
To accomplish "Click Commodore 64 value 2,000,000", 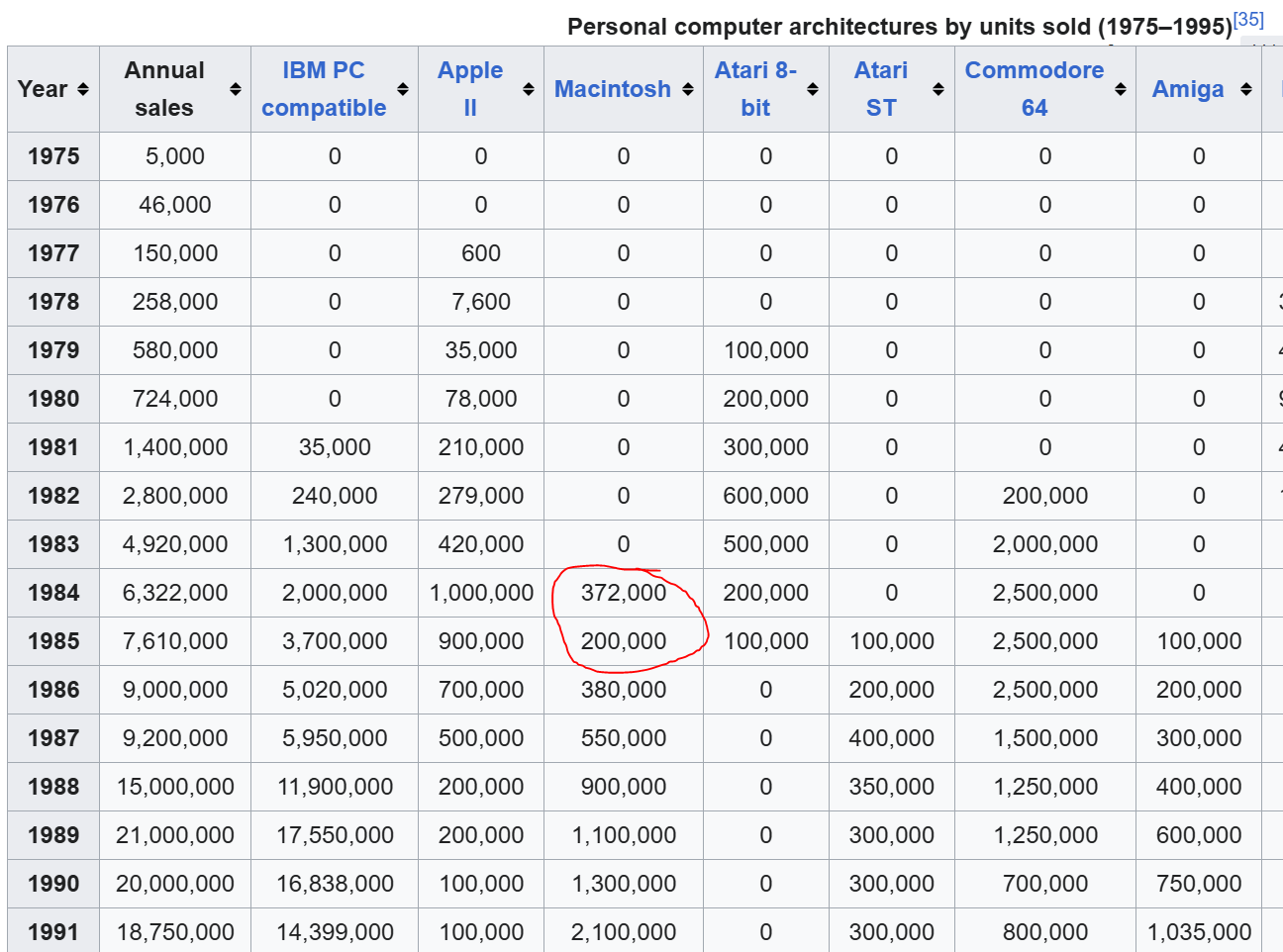I will [x=1045, y=544].
